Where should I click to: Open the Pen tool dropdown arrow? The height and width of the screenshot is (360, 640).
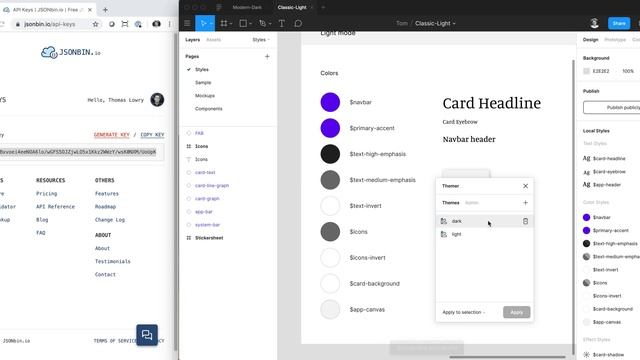270,24
